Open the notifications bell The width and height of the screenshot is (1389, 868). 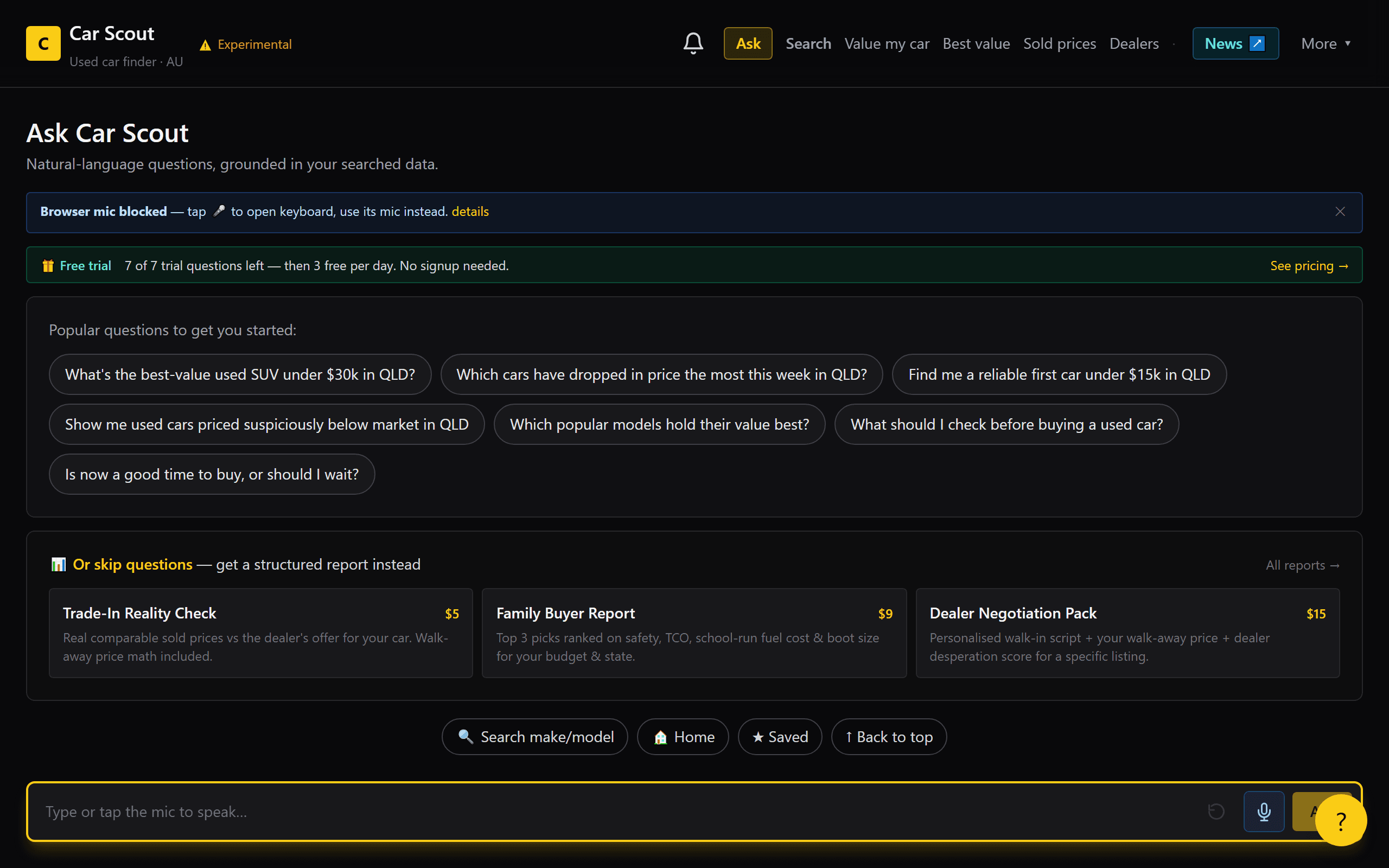(x=693, y=43)
